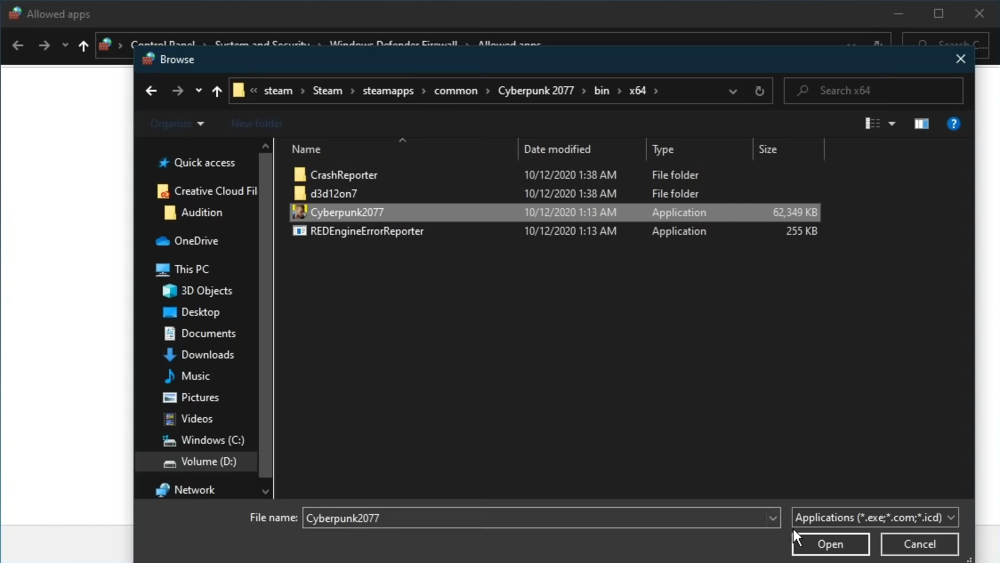Open the CrashReporter folder
The height and width of the screenshot is (563, 1000).
[x=343, y=175]
